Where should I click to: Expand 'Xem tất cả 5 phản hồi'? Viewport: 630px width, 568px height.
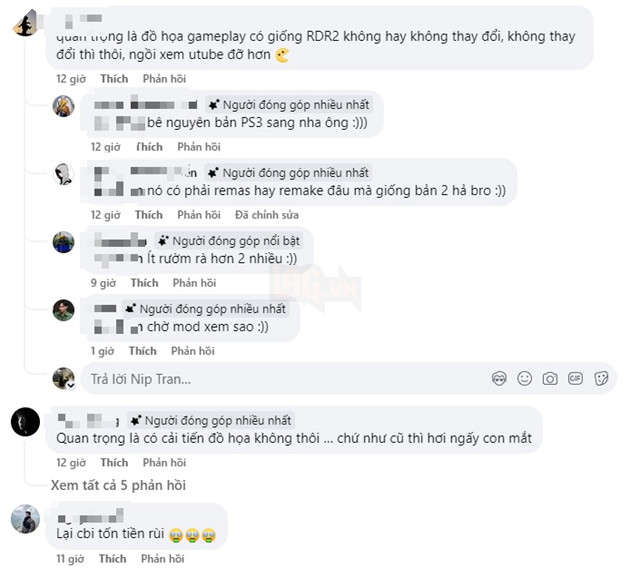coord(118,485)
